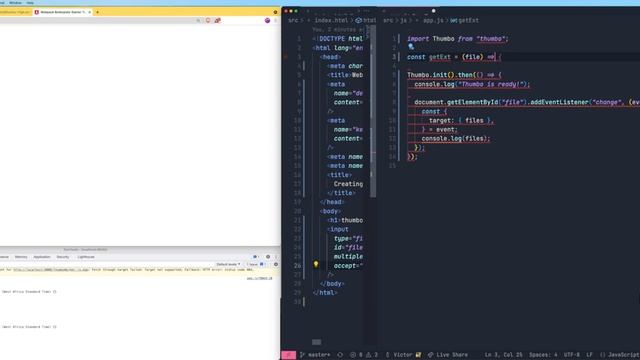640x360 pixels.
Task: Click the LF end-of-line indicator
Action: point(589,355)
